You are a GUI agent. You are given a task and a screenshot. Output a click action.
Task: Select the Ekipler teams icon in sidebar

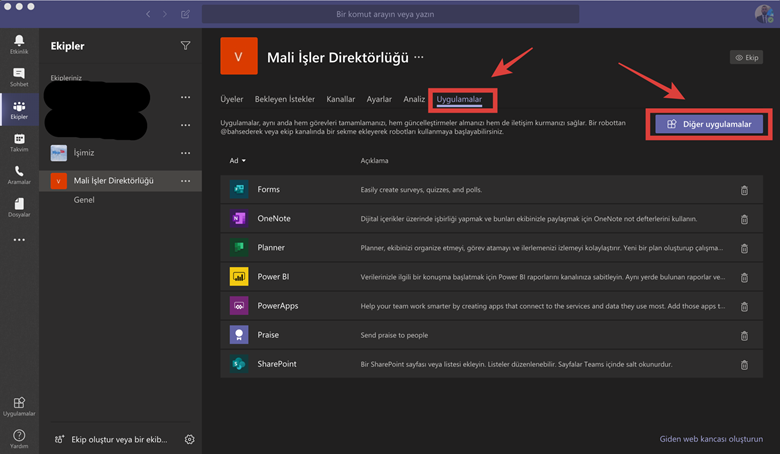pyautogui.click(x=19, y=110)
